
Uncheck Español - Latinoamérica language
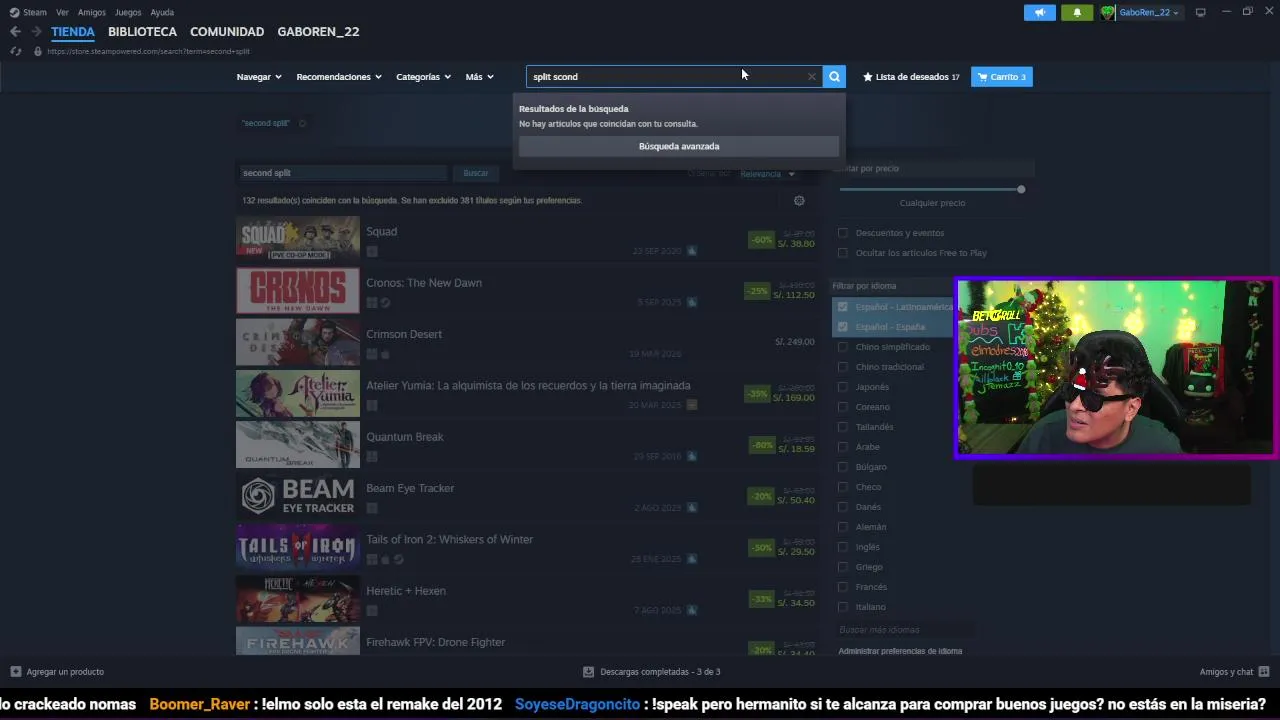(x=842, y=307)
